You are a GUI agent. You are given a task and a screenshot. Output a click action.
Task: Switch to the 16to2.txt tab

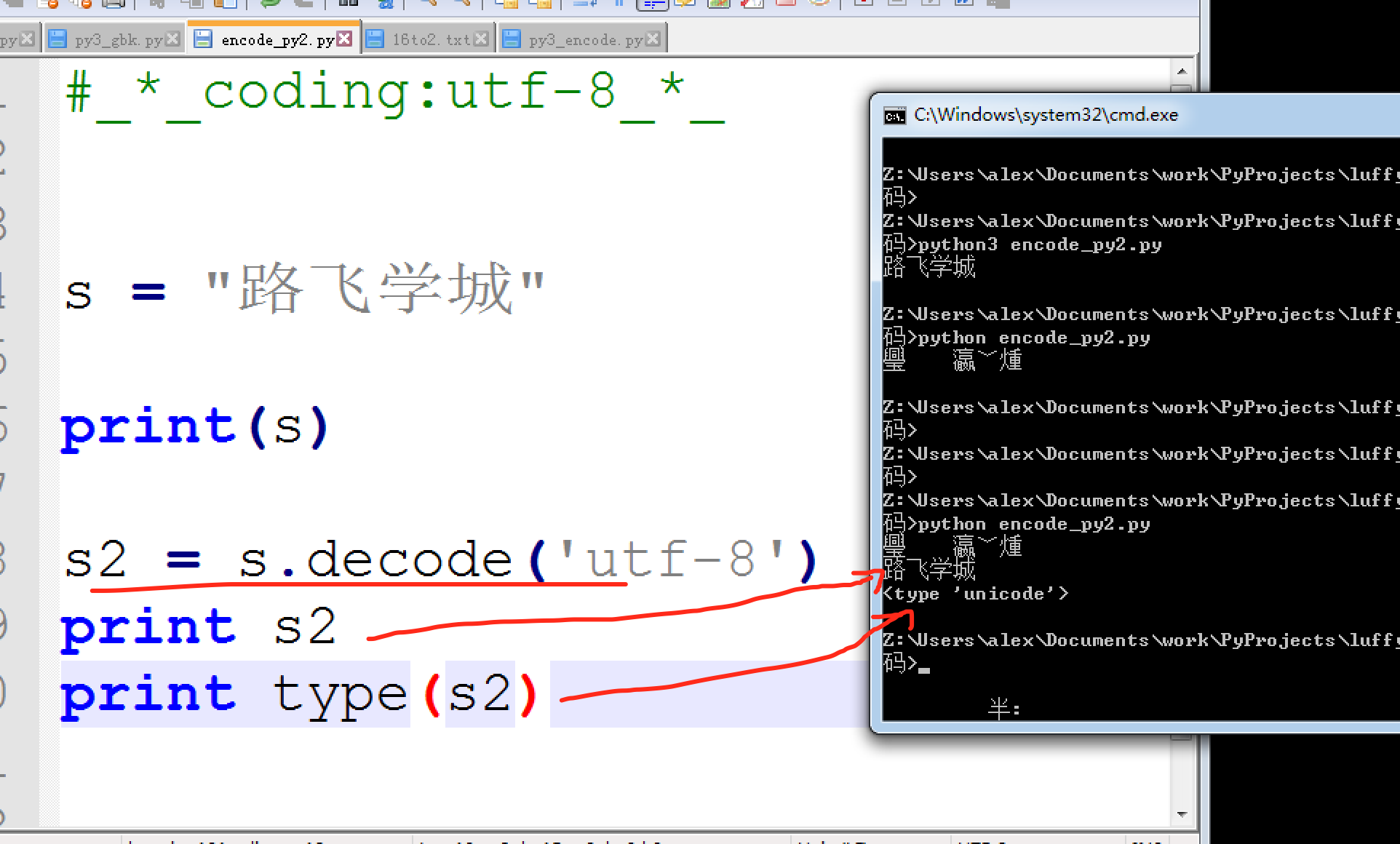click(431, 39)
